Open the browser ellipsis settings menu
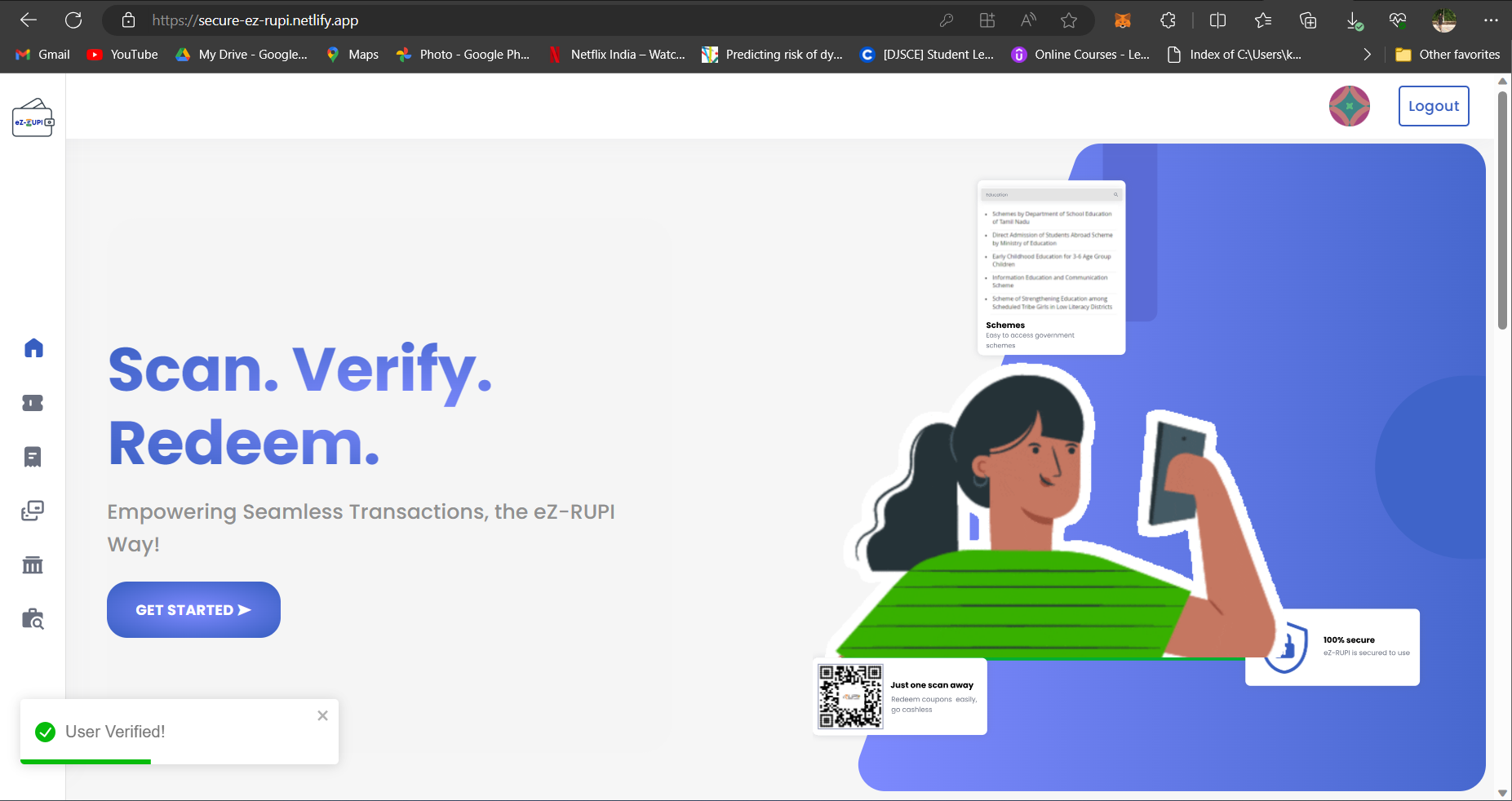 pyautogui.click(x=1490, y=20)
